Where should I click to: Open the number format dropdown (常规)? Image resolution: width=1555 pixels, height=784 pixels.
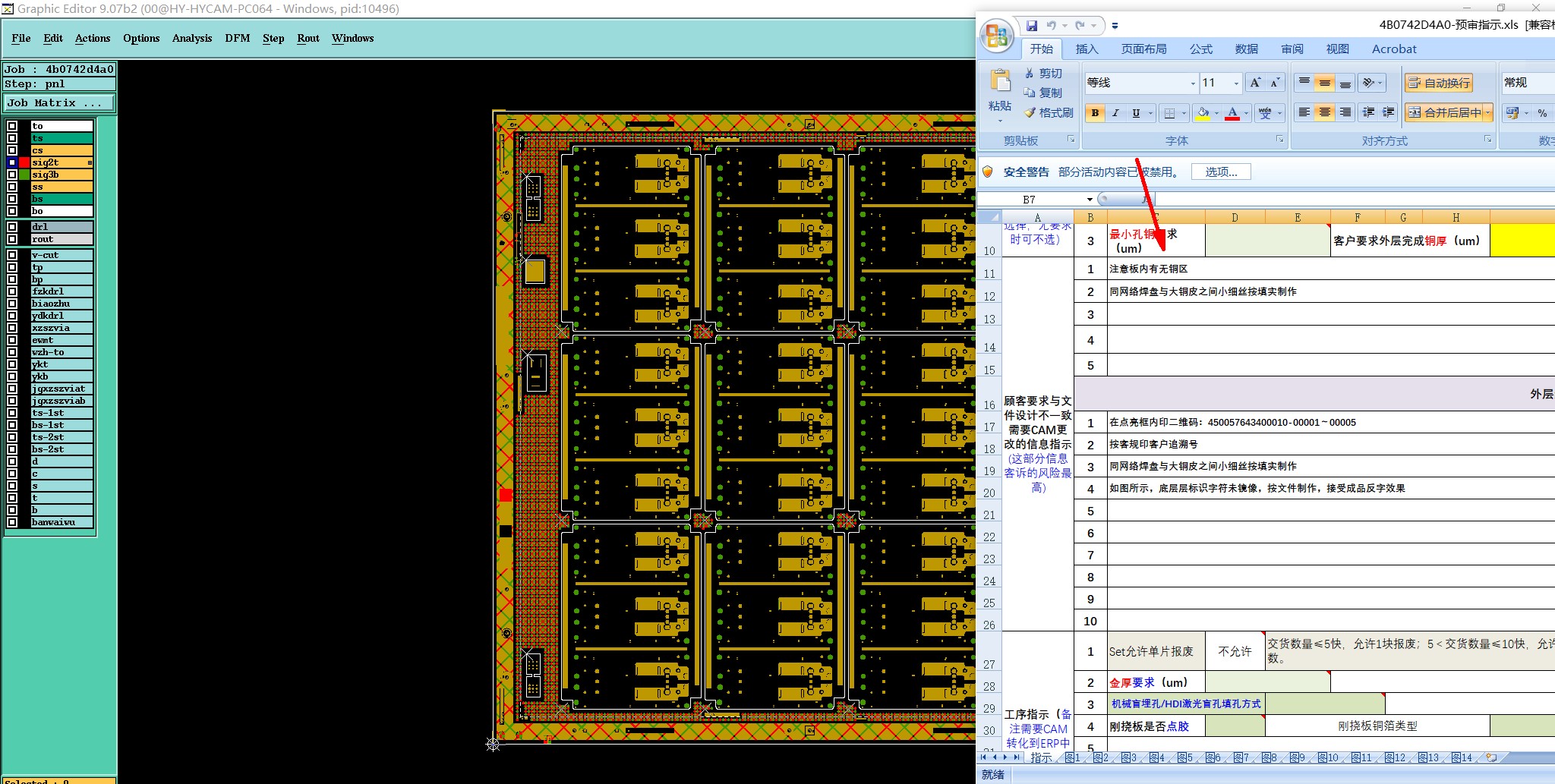(1528, 83)
